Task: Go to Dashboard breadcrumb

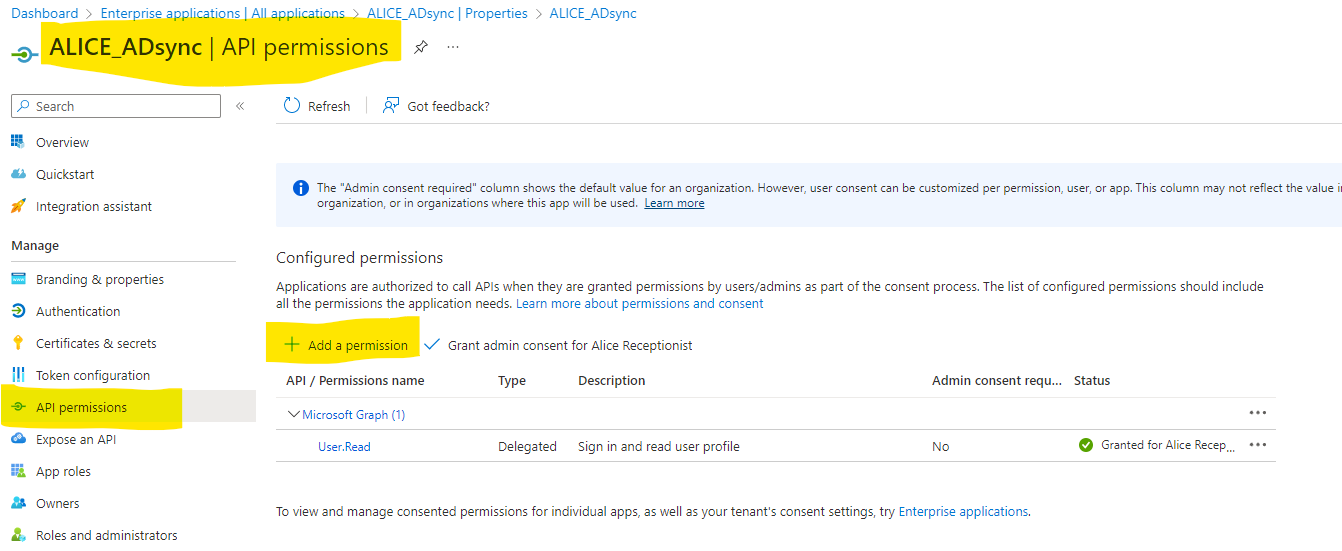Action: 44,13
